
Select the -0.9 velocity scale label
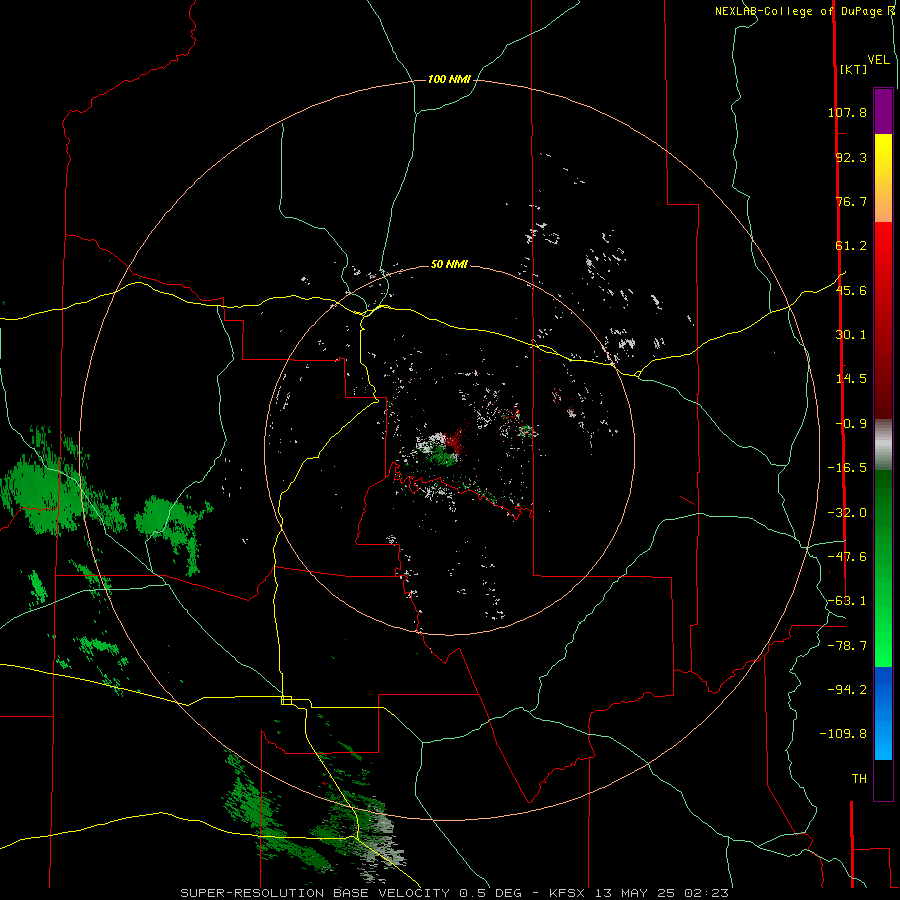pyautogui.click(x=851, y=424)
